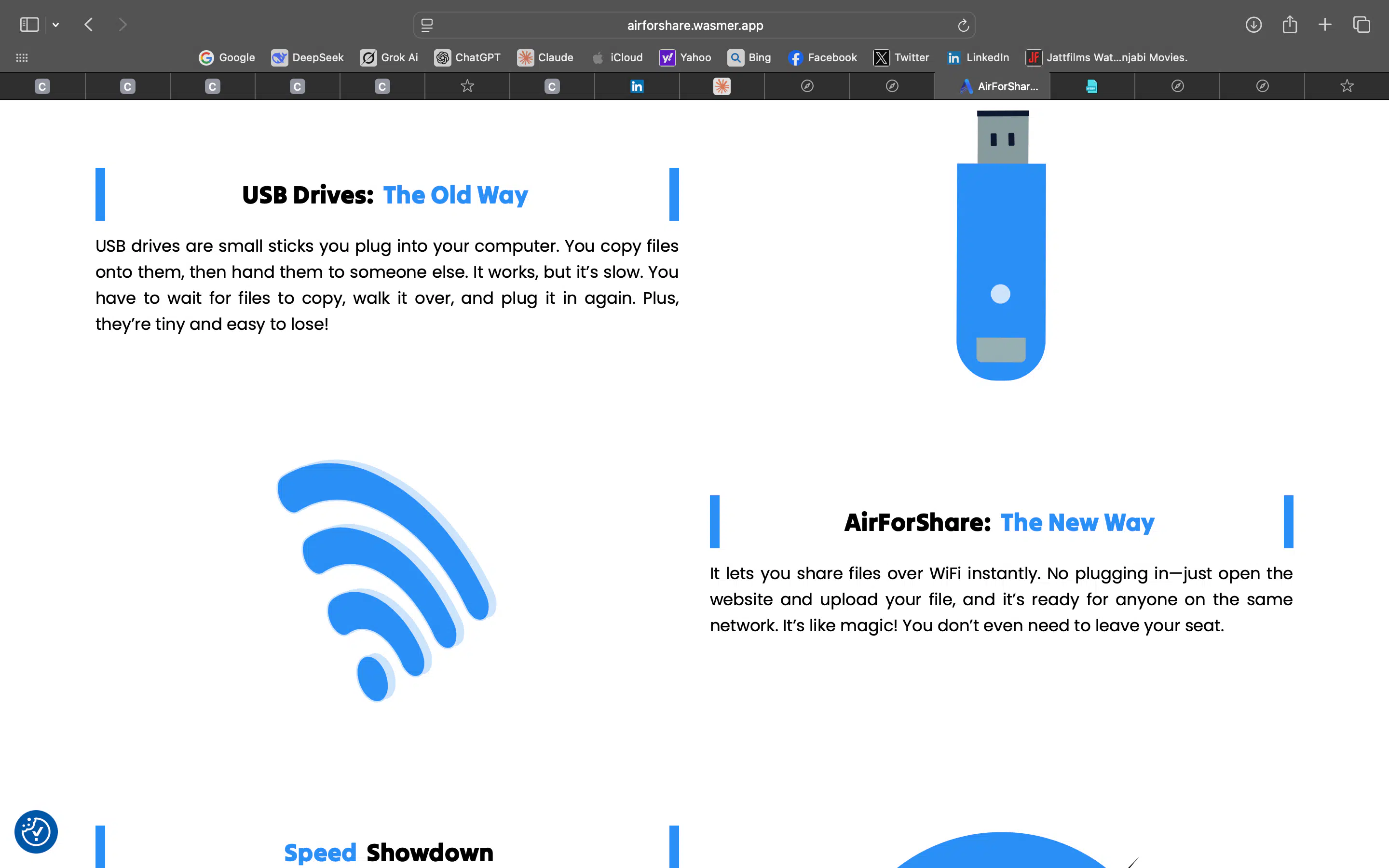Viewport: 1389px width, 868px height.
Task: Open a new tab with the plus icon
Action: 1325,25
